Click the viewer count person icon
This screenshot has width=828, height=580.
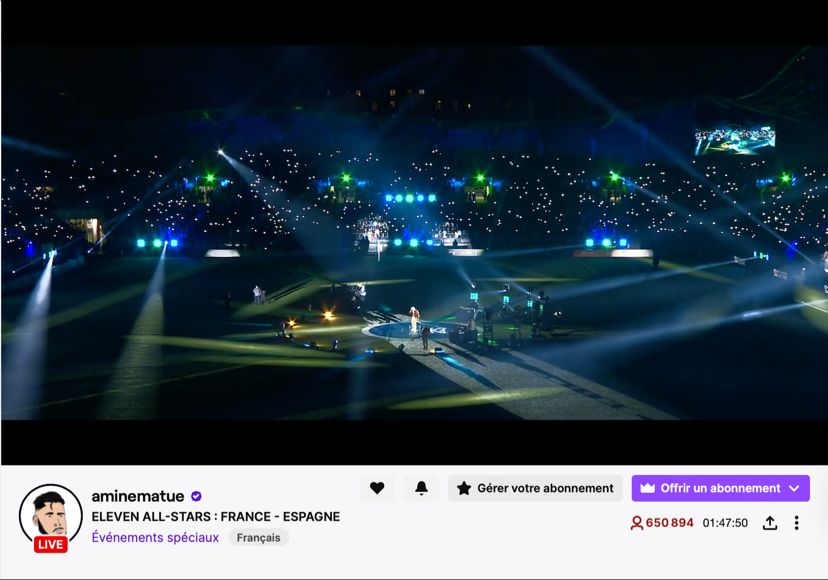click(x=637, y=523)
